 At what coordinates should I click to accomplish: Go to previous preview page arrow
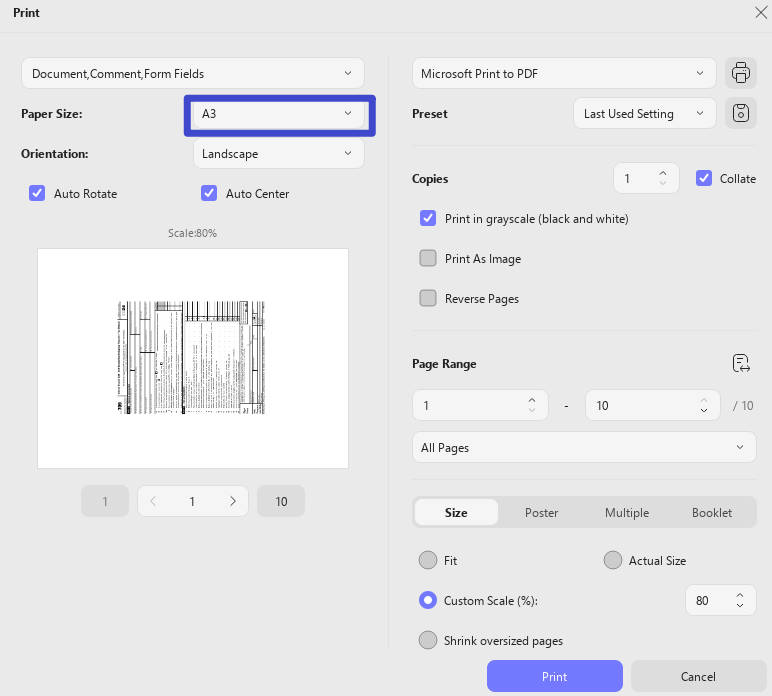pos(153,501)
